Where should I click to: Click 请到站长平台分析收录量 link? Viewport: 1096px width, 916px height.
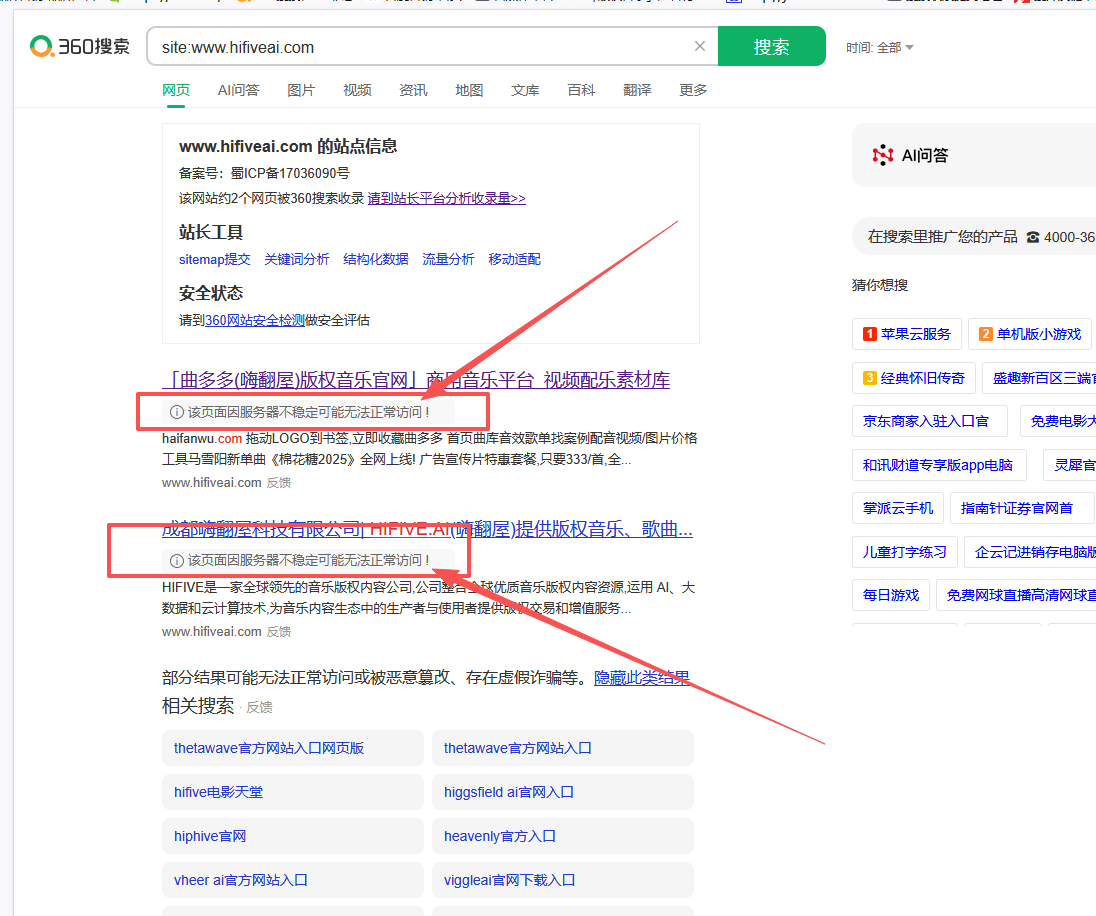tap(447, 199)
